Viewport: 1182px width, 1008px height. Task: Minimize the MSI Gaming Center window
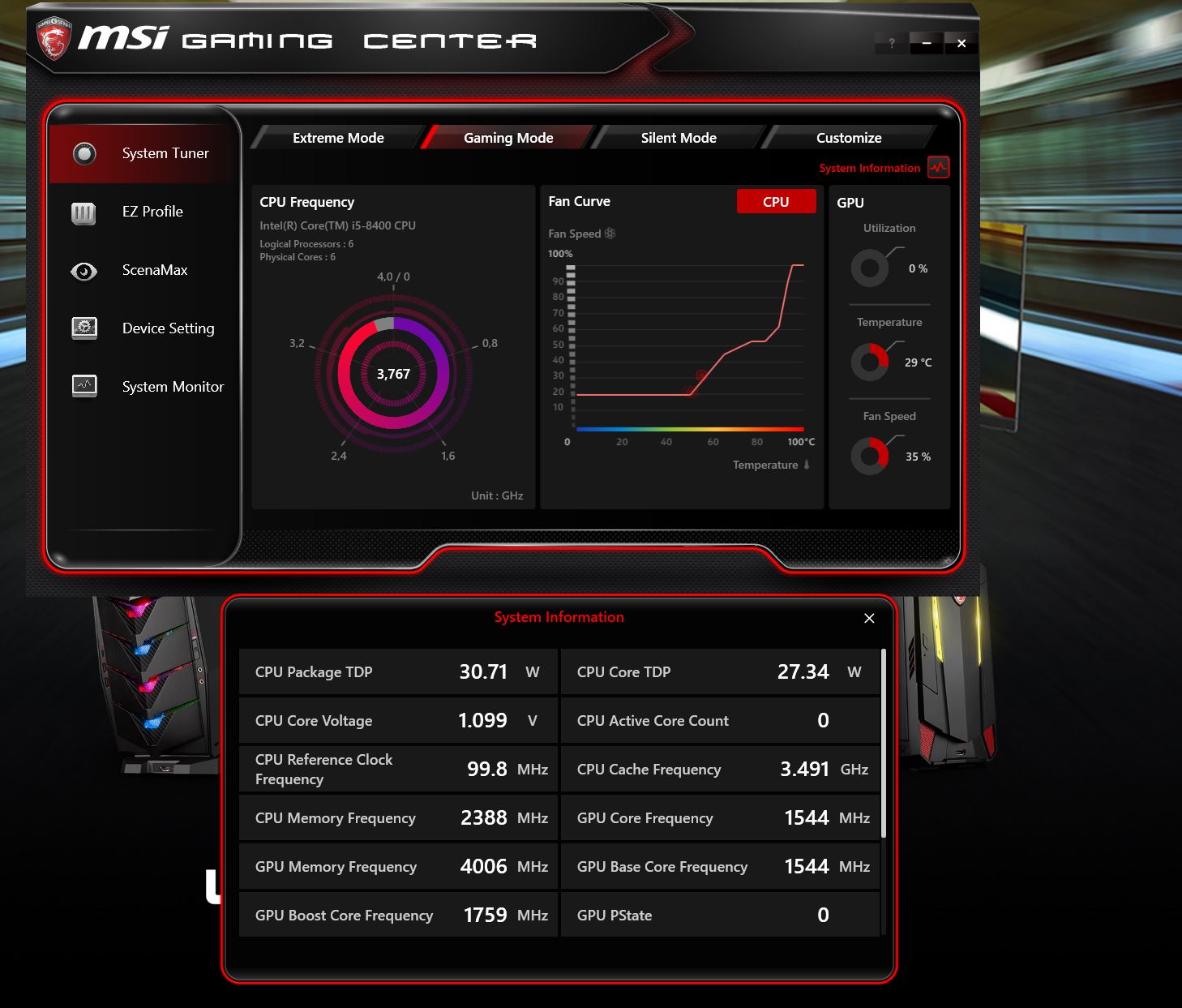(x=926, y=44)
